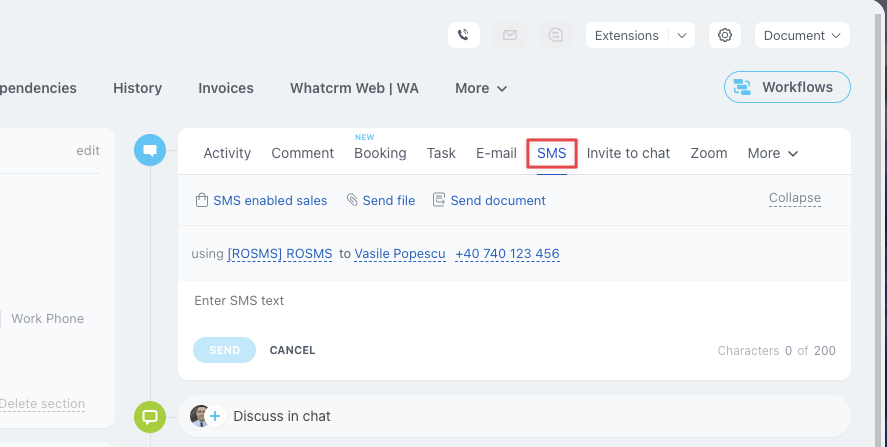Open the Workflows button

[786, 87]
